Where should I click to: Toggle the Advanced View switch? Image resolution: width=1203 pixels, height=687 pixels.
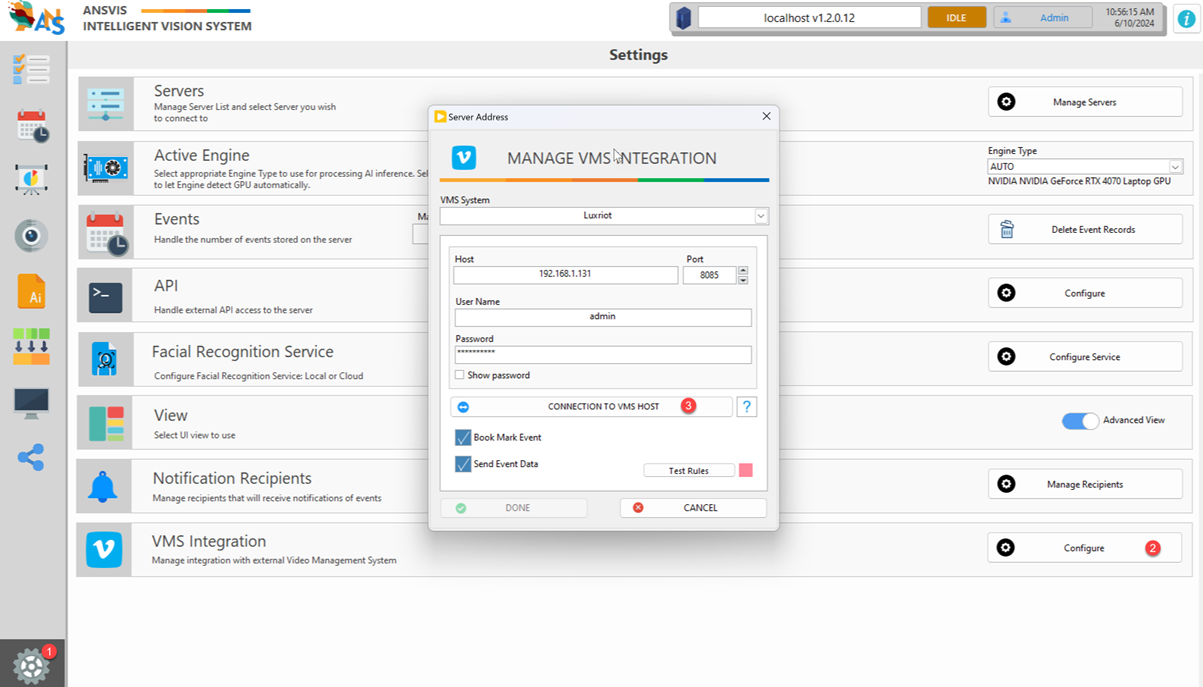(x=1080, y=421)
